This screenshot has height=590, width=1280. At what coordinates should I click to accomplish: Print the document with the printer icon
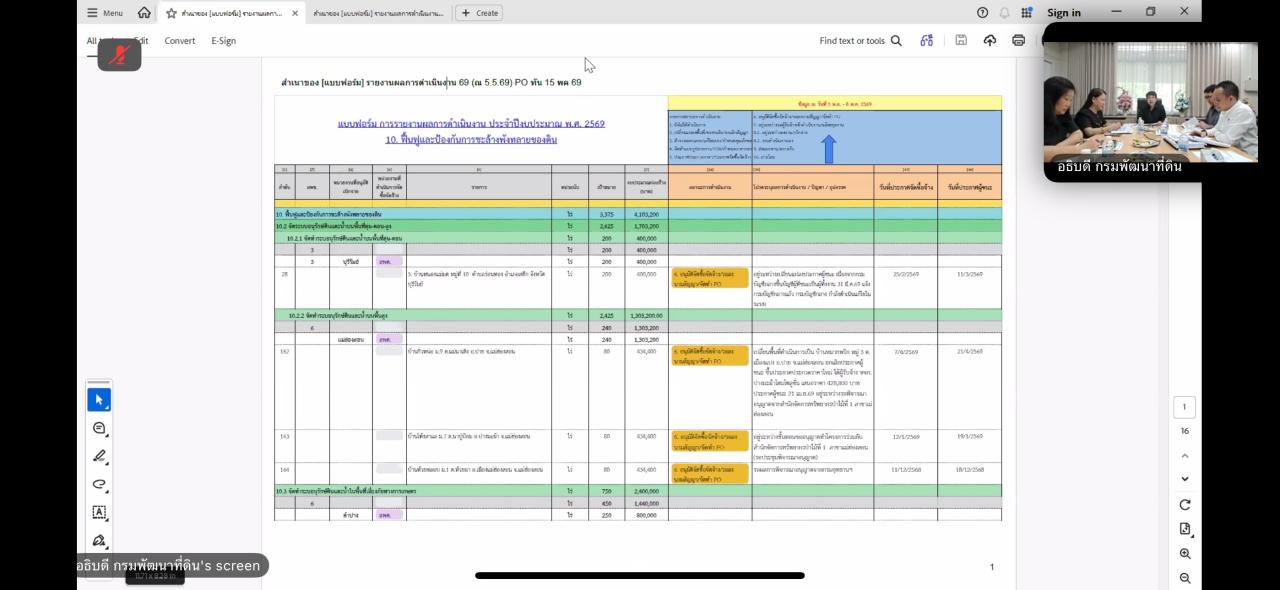point(1018,41)
